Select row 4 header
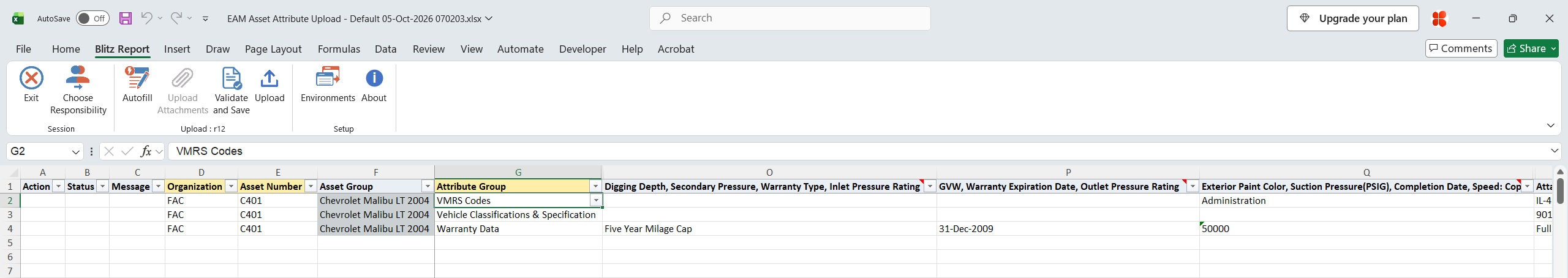 click(x=10, y=228)
